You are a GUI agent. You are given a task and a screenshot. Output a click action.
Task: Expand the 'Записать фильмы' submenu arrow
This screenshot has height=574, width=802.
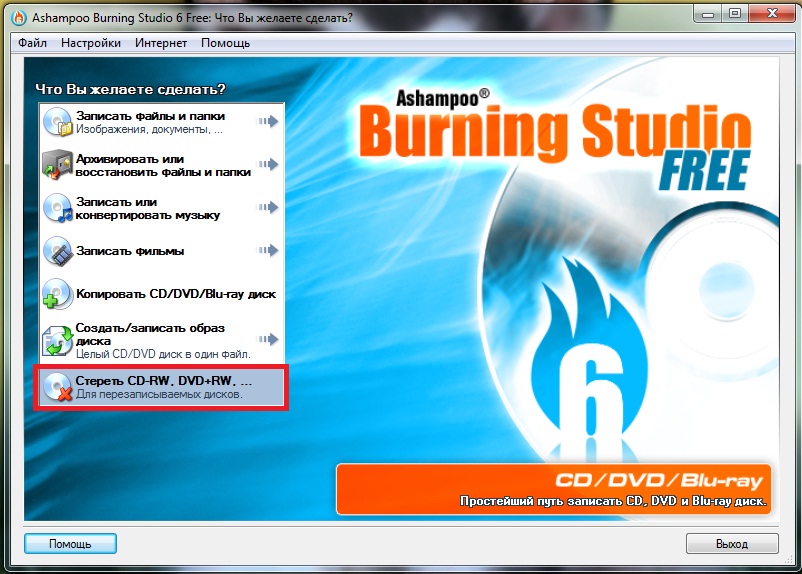coord(268,250)
